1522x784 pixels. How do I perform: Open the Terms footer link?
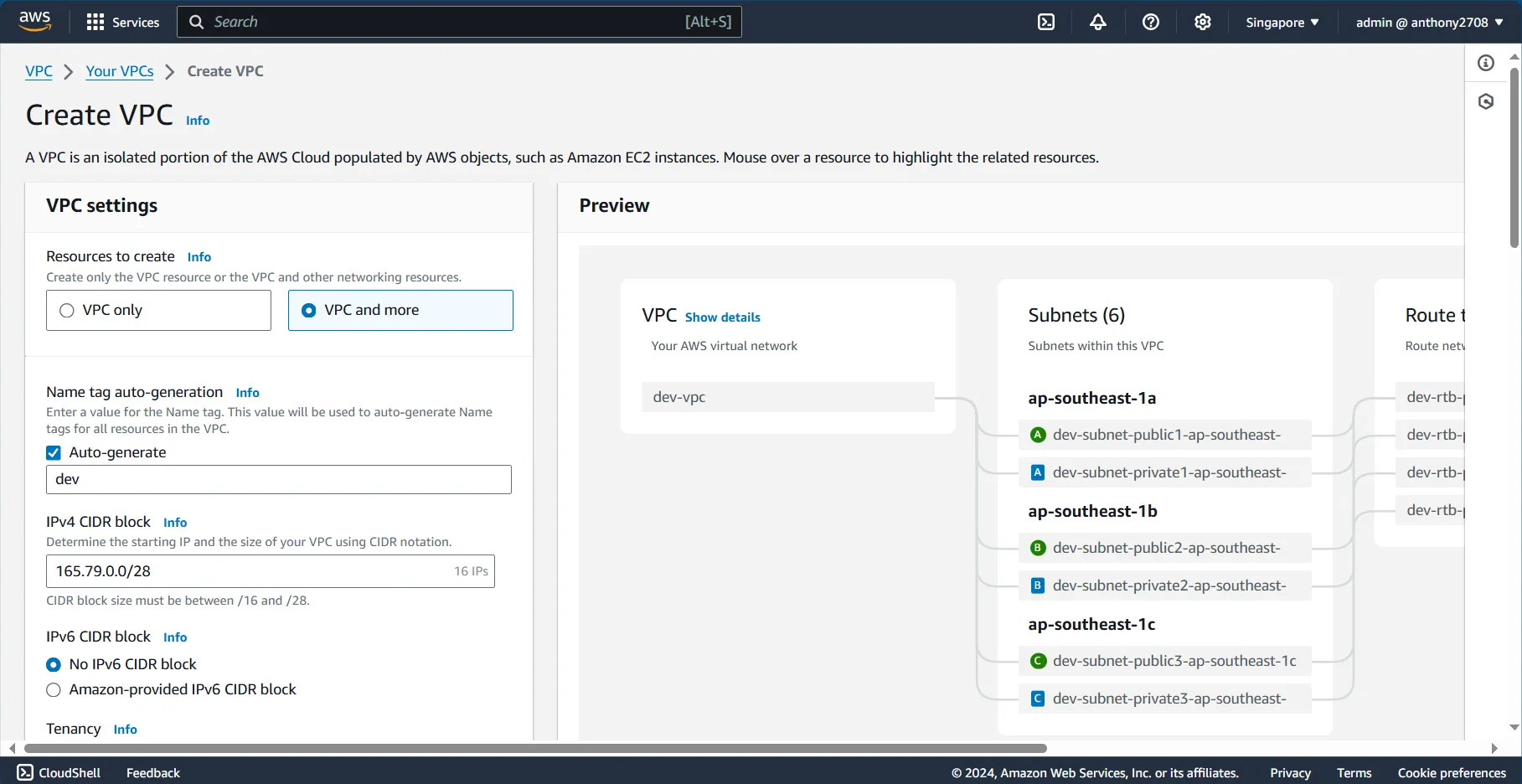coord(1354,773)
